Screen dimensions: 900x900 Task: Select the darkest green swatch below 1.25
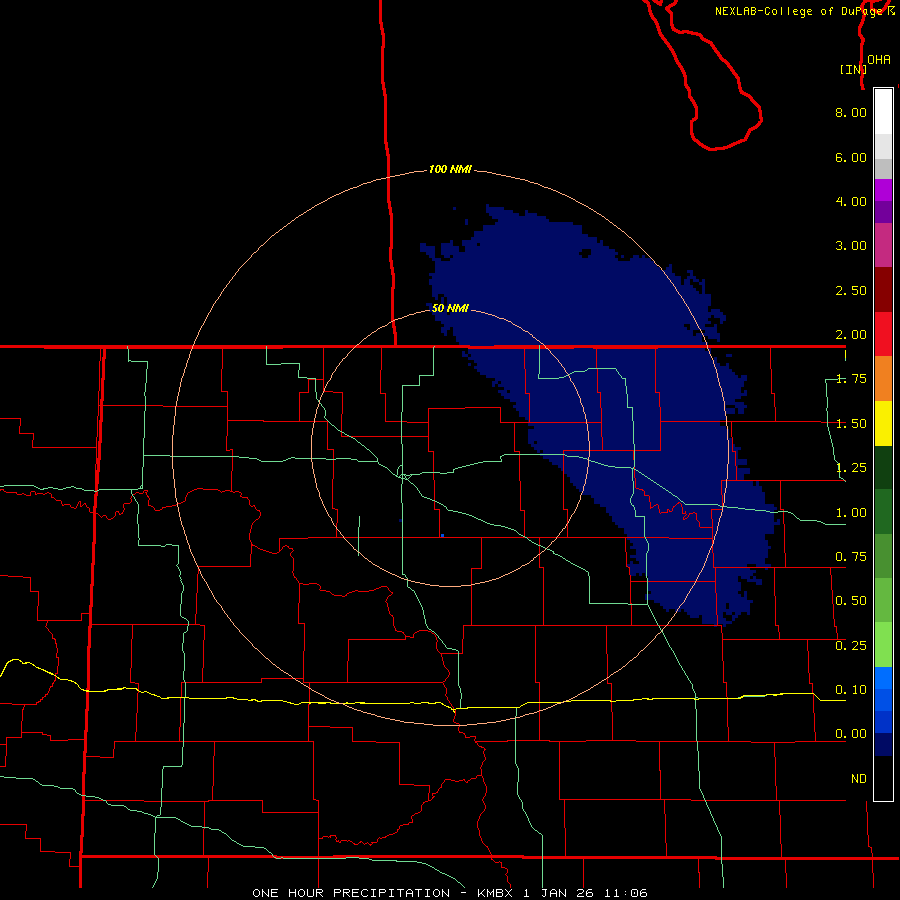point(883,467)
